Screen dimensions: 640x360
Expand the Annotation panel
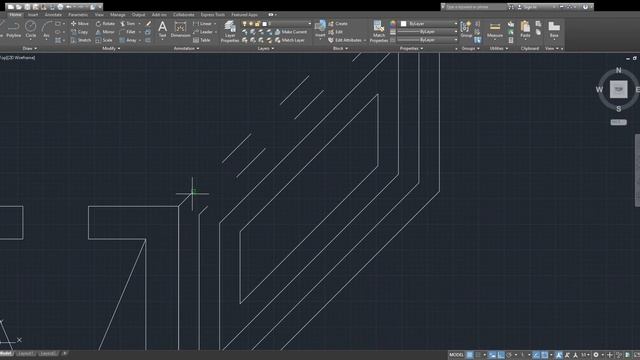186,49
